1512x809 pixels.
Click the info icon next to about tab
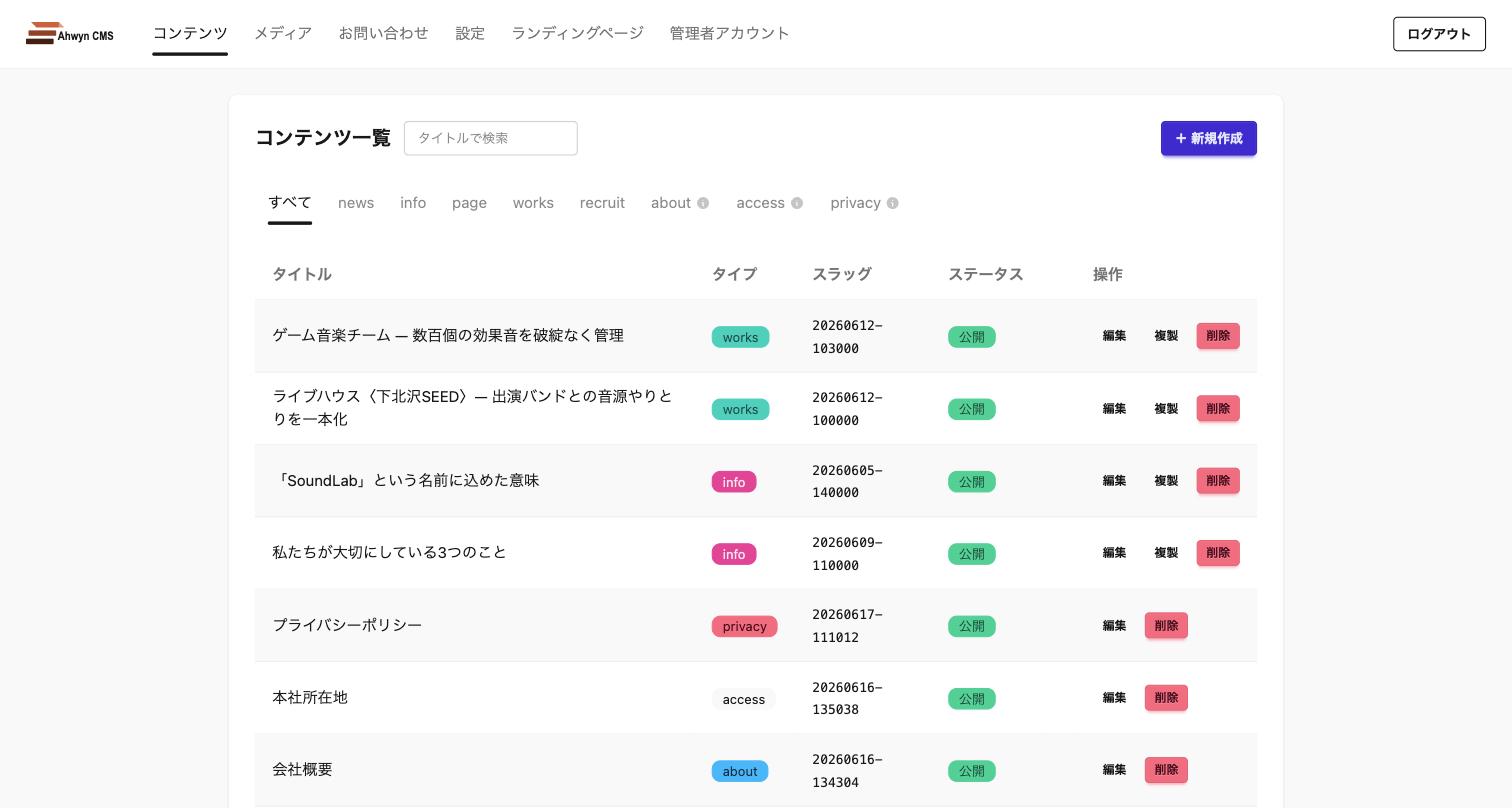(x=703, y=203)
